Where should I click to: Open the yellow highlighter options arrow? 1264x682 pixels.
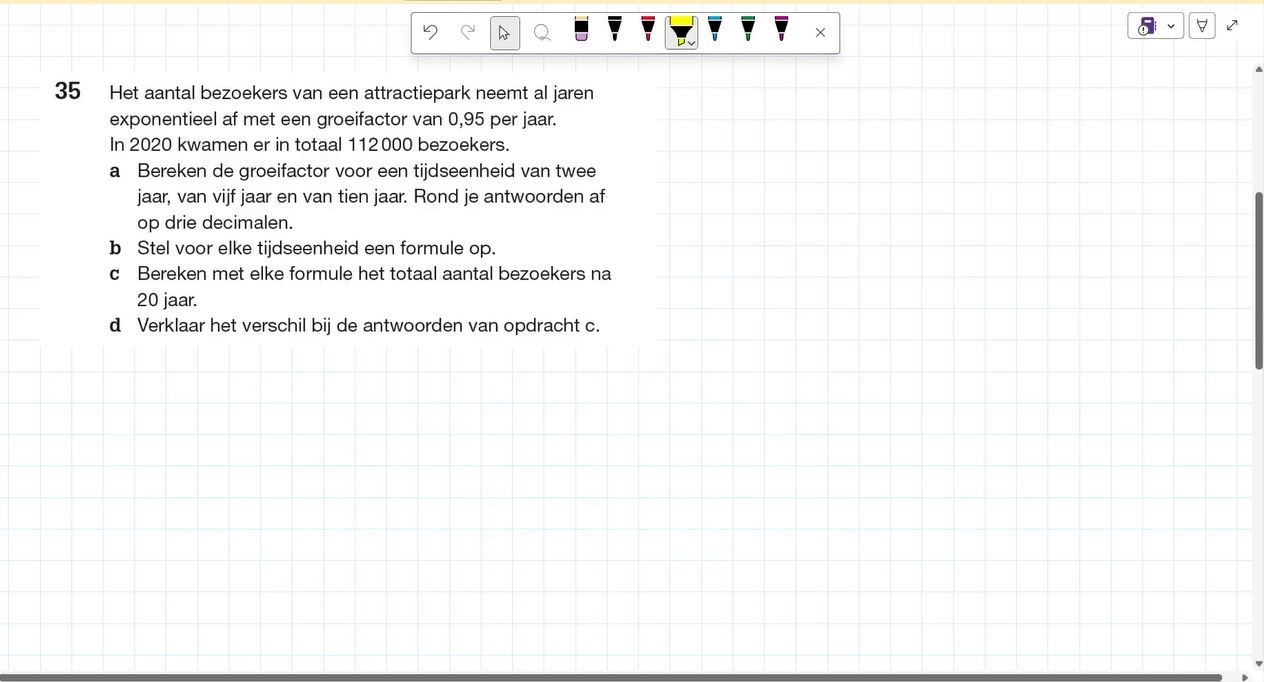692,43
